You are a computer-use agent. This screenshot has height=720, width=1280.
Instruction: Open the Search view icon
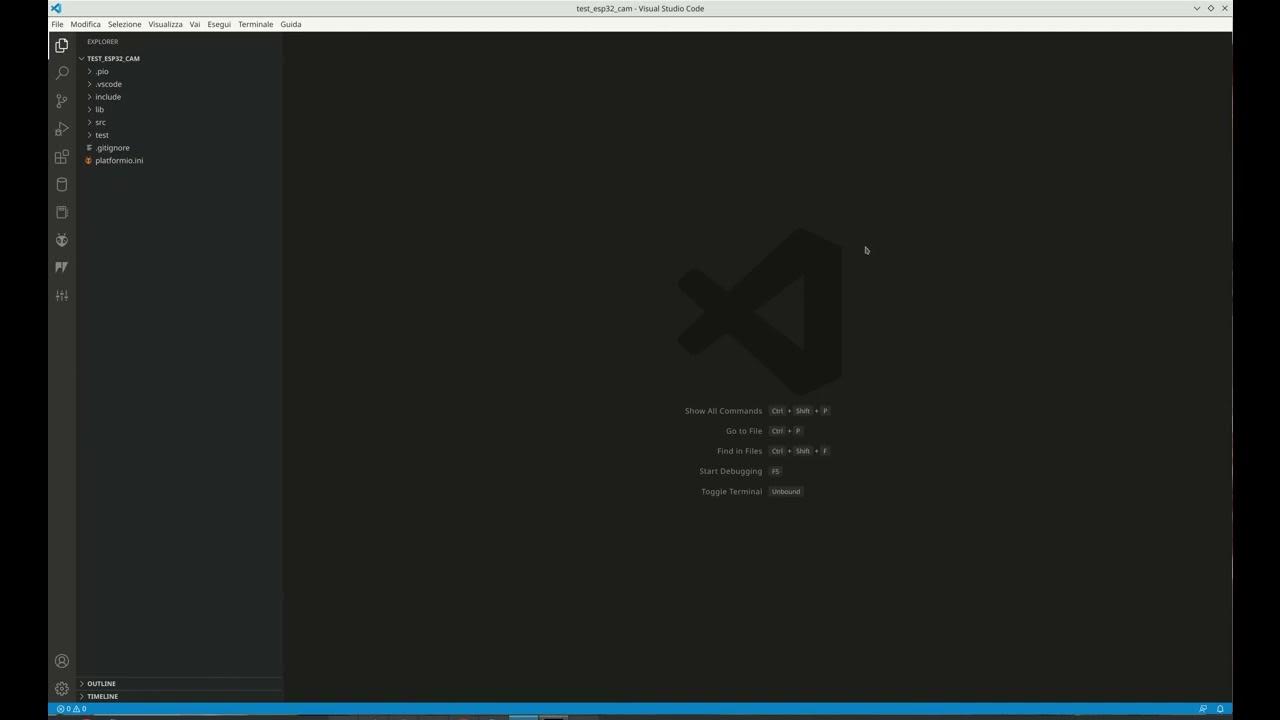coord(61,73)
